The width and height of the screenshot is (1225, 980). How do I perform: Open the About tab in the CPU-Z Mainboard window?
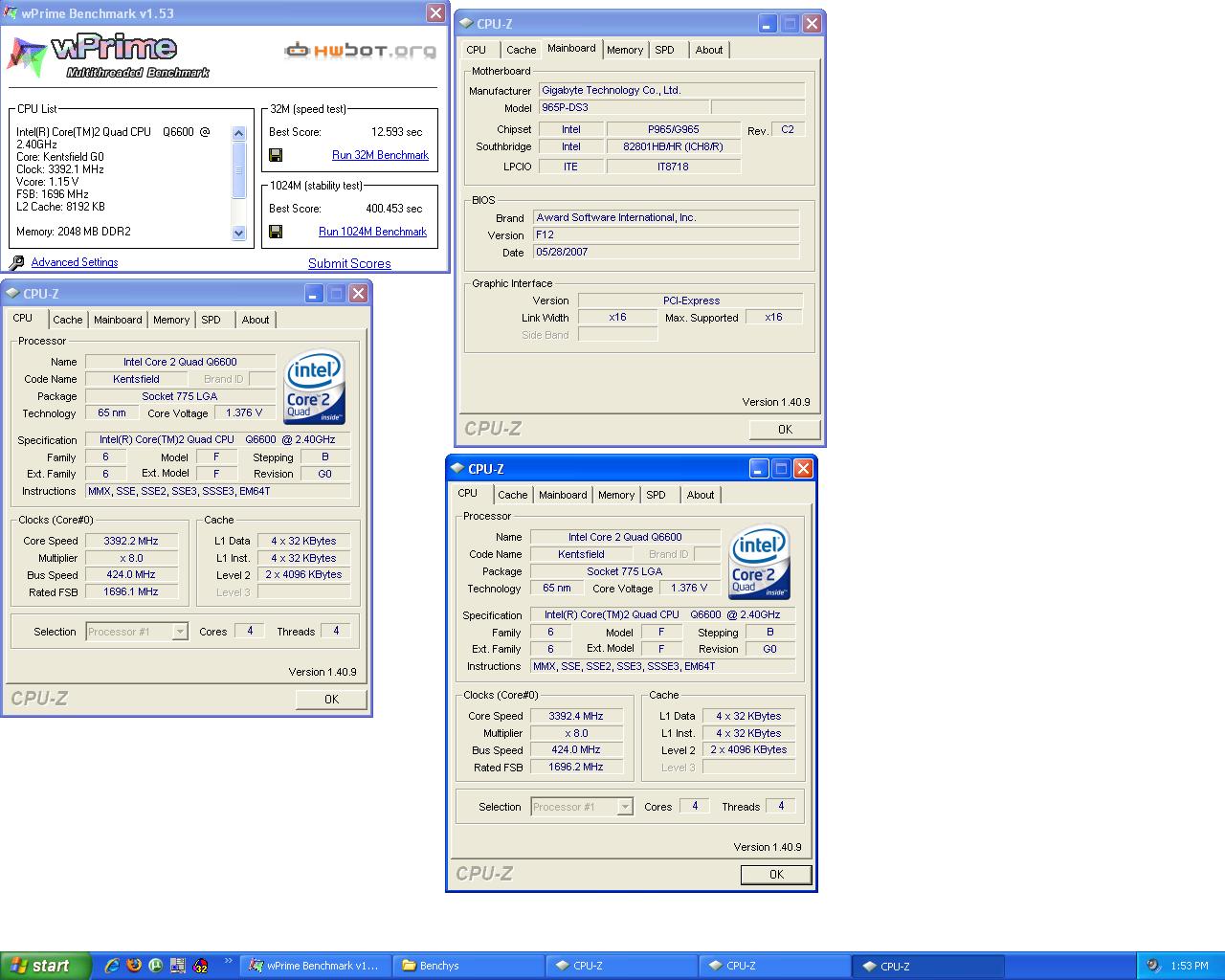pyautogui.click(x=709, y=50)
